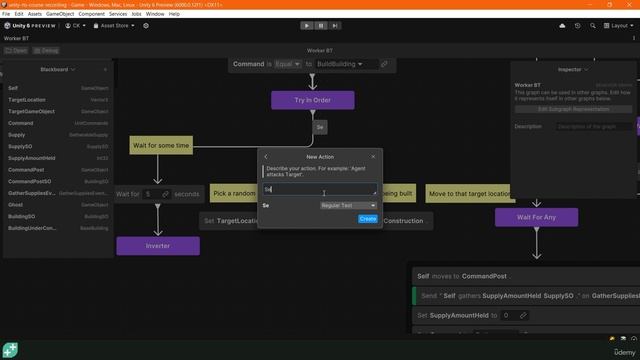
Task: Click the link icon beside SupplyAmountHeld value
Action: pos(523,316)
